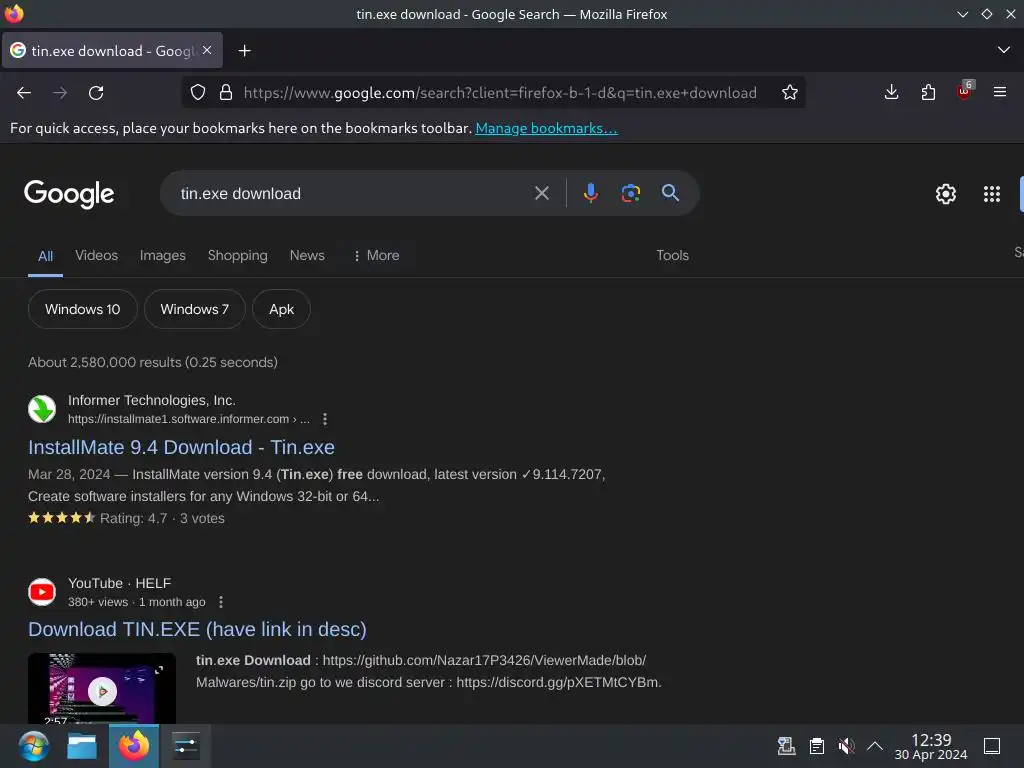
Task: Click the site security padlock icon
Action: [226, 93]
